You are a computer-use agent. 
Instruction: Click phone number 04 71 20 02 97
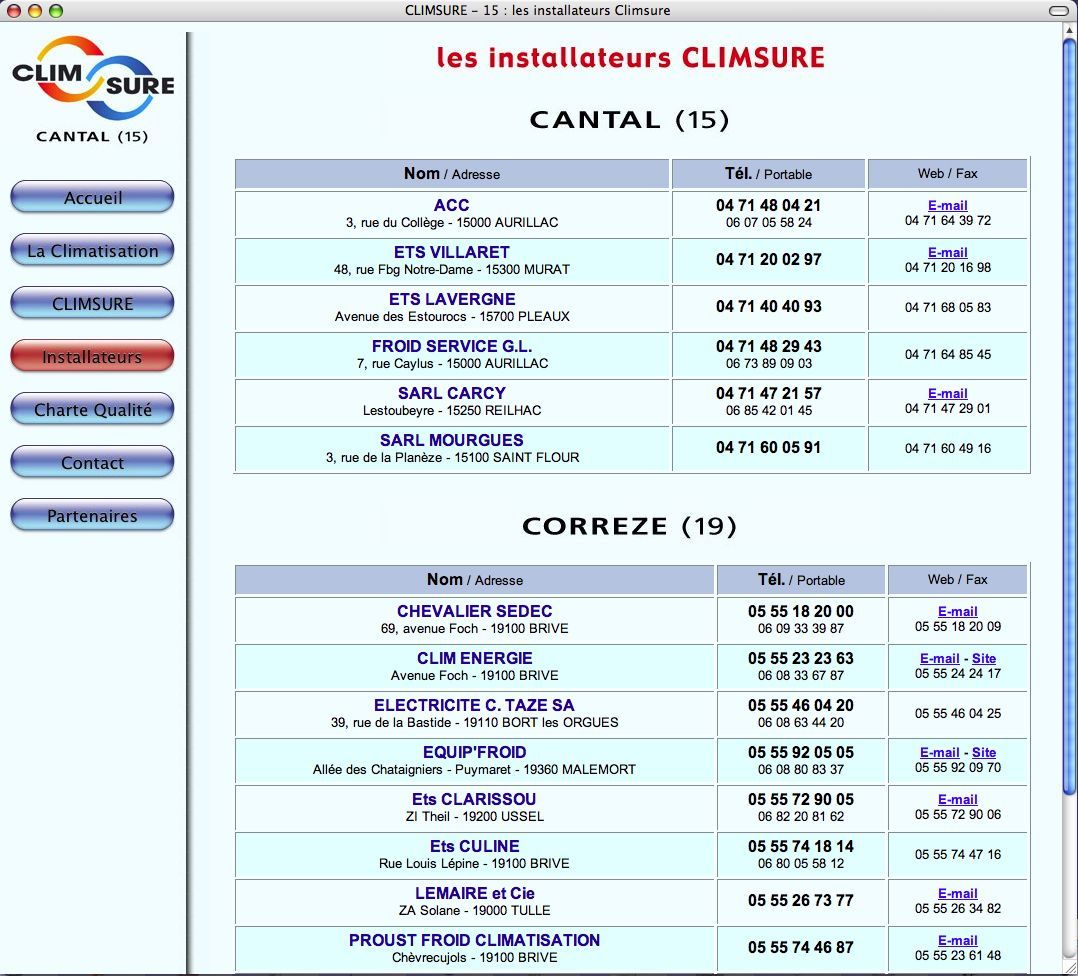pyautogui.click(x=768, y=259)
